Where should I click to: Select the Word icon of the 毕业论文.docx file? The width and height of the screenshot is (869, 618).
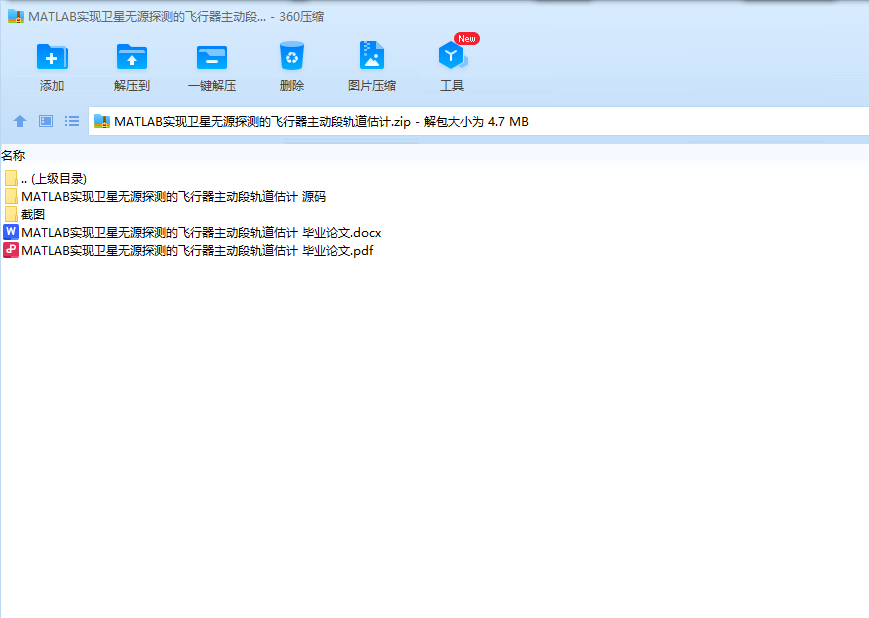click(11, 232)
